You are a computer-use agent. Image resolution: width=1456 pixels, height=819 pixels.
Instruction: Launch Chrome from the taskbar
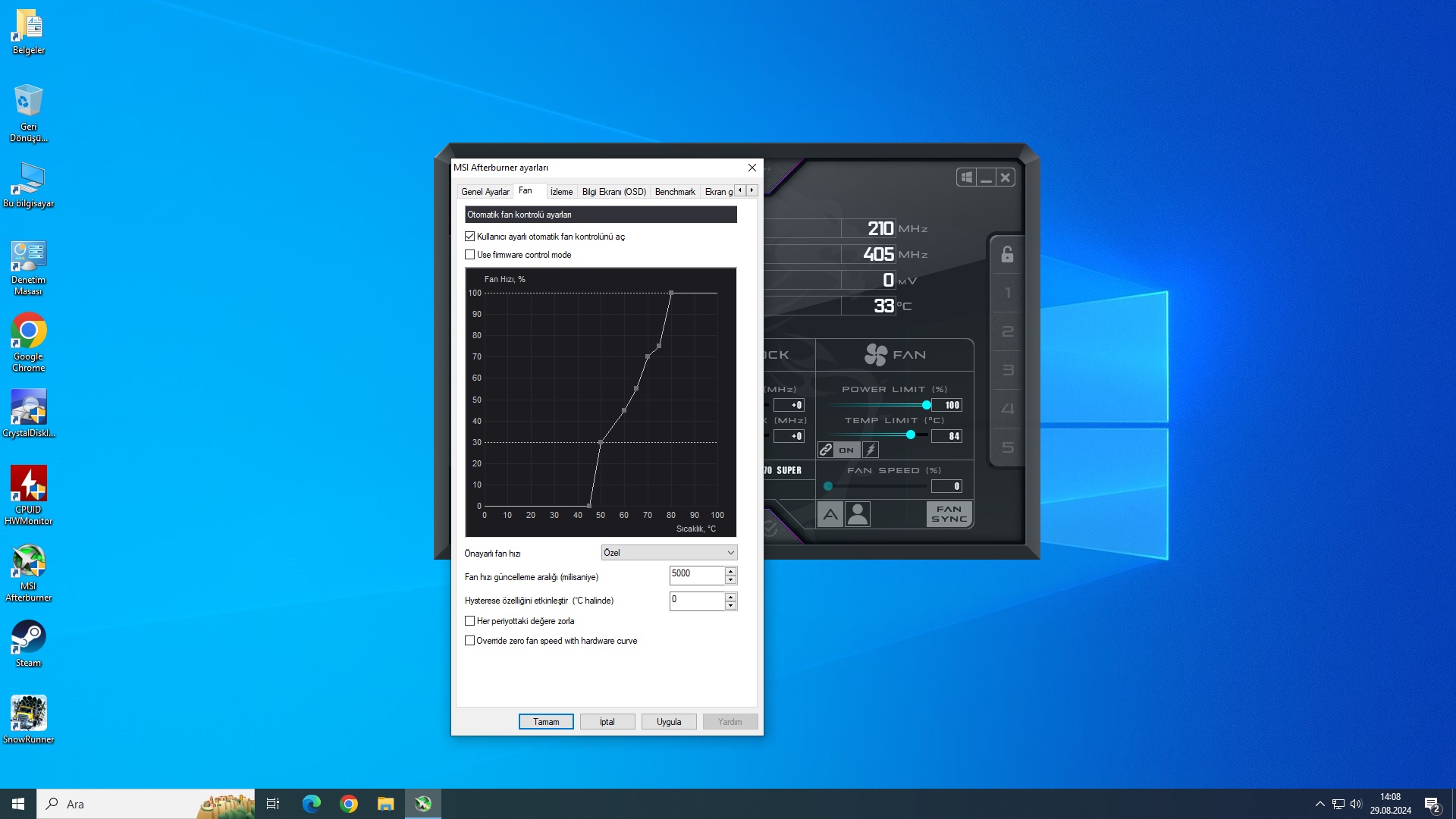[x=349, y=804]
